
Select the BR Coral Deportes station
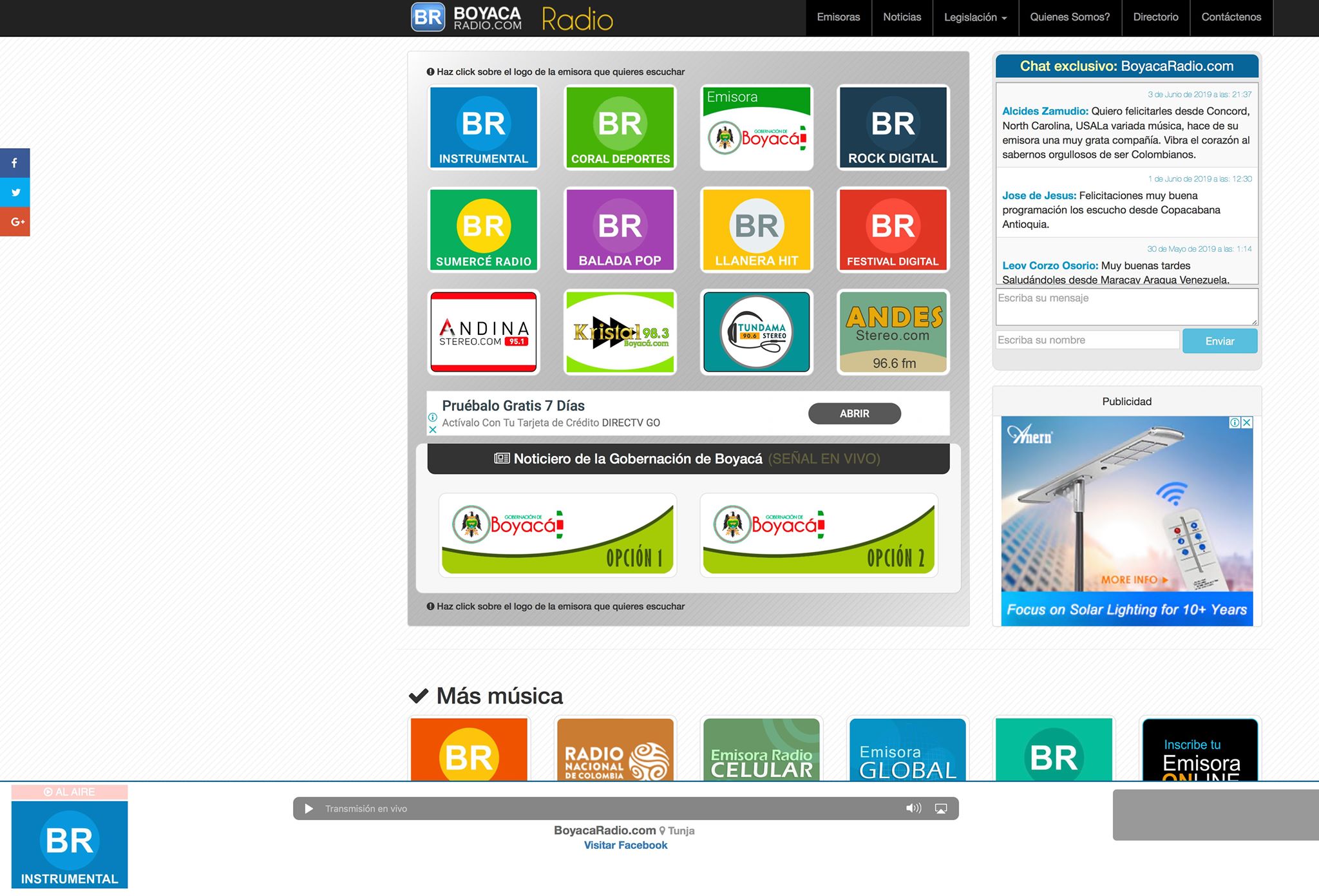click(620, 128)
